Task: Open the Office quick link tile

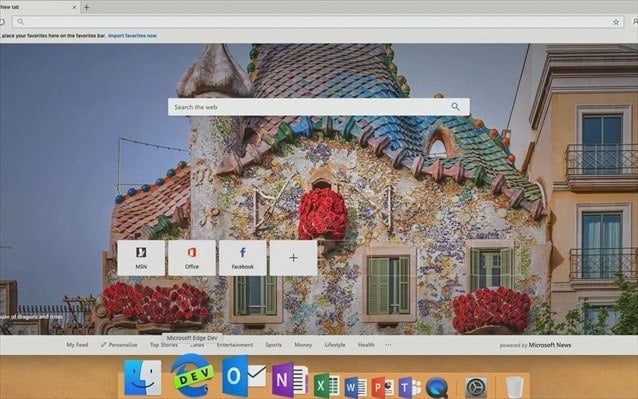Action: [192, 257]
